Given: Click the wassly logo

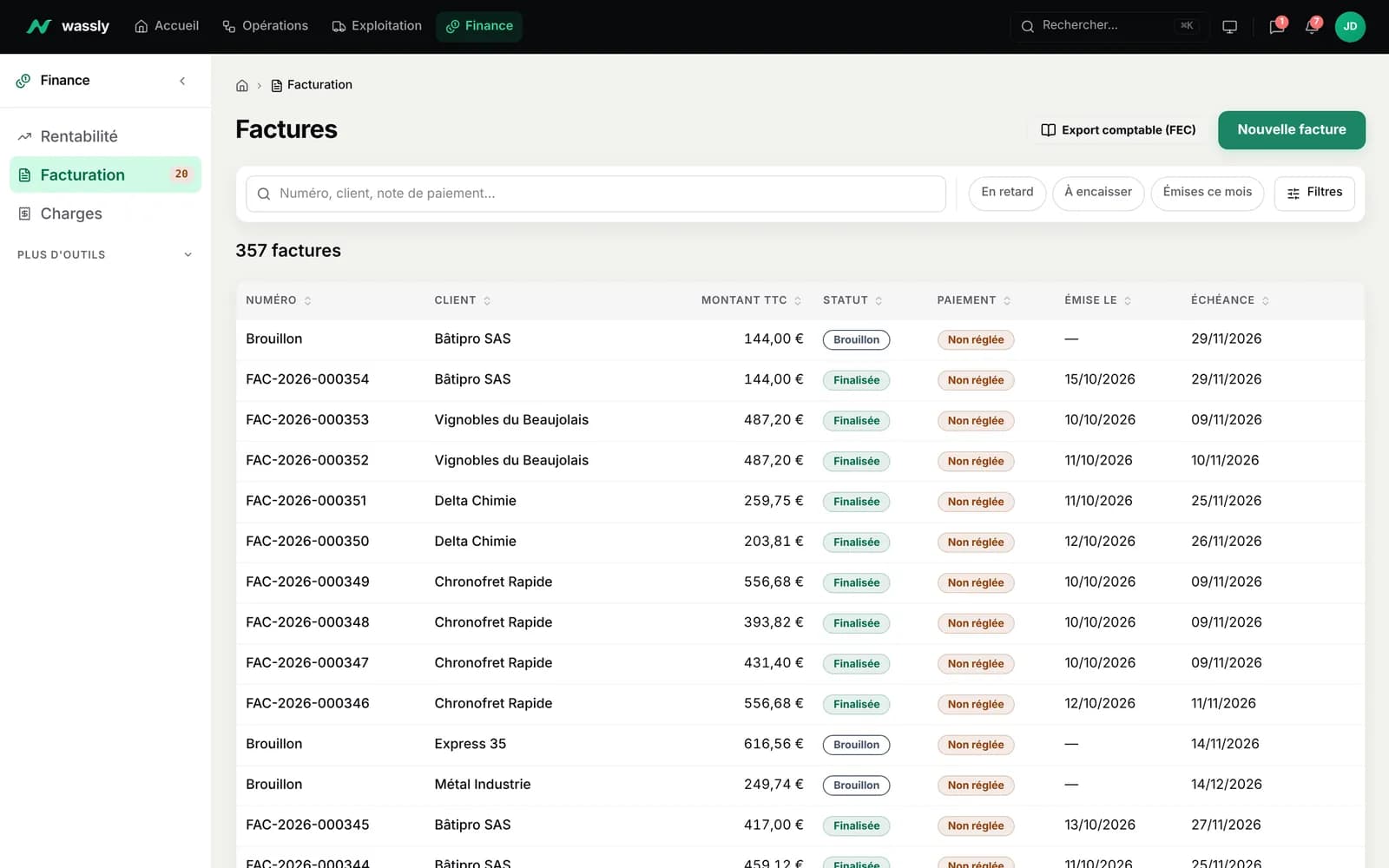Looking at the screenshot, I should click(68, 26).
